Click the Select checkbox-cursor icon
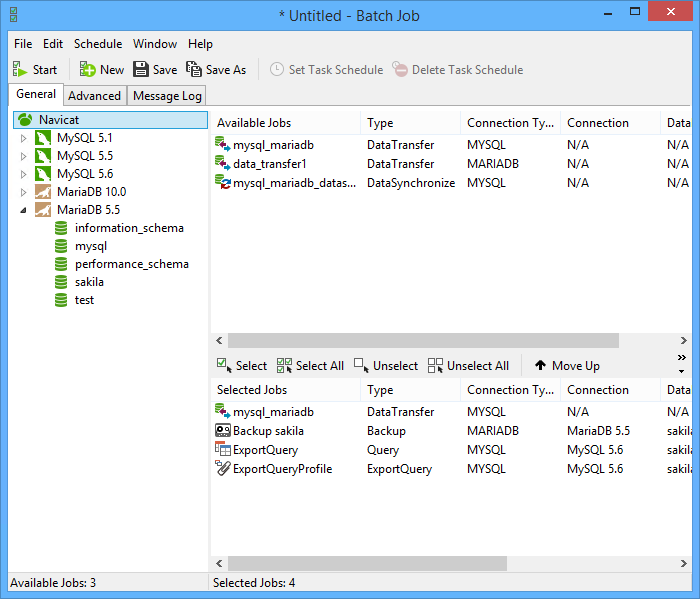Screen dimensions: 700x599 tap(224, 366)
